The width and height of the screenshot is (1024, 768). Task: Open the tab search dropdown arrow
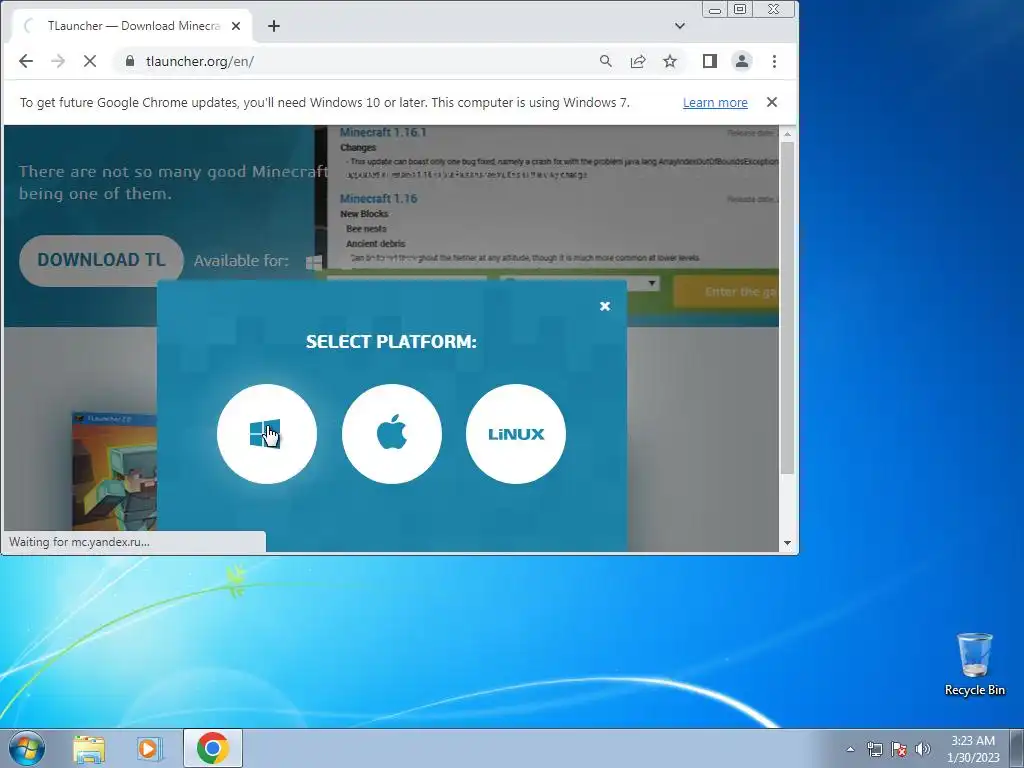coord(680,26)
